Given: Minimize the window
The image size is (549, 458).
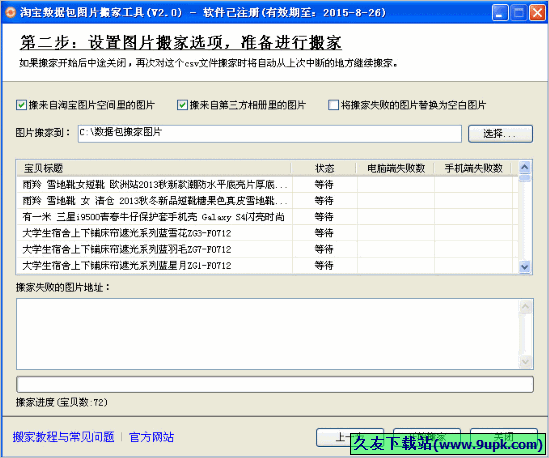Looking at the screenshot, I should (500, 13).
